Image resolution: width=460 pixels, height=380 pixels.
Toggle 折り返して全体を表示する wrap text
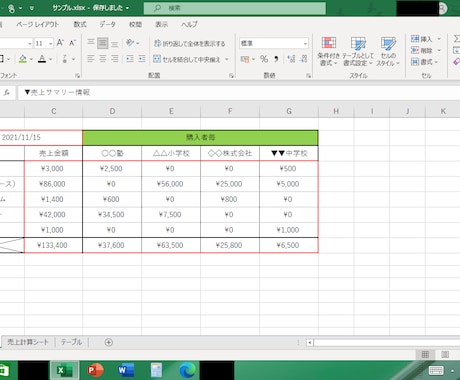tap(189, 43)
